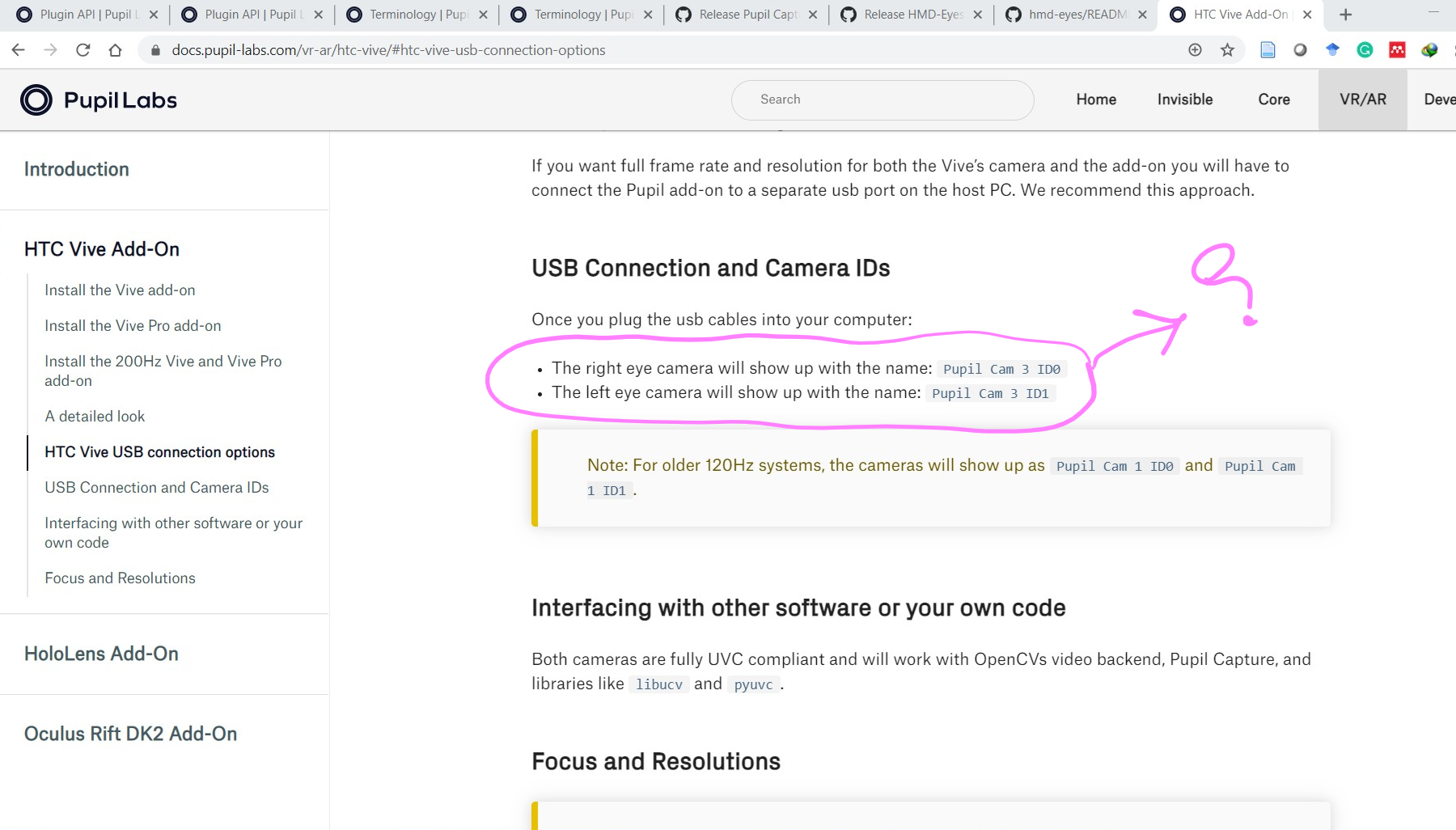
Task: Click the Pupil Cam 3 ID0 code text
Action: (1001, 369)
